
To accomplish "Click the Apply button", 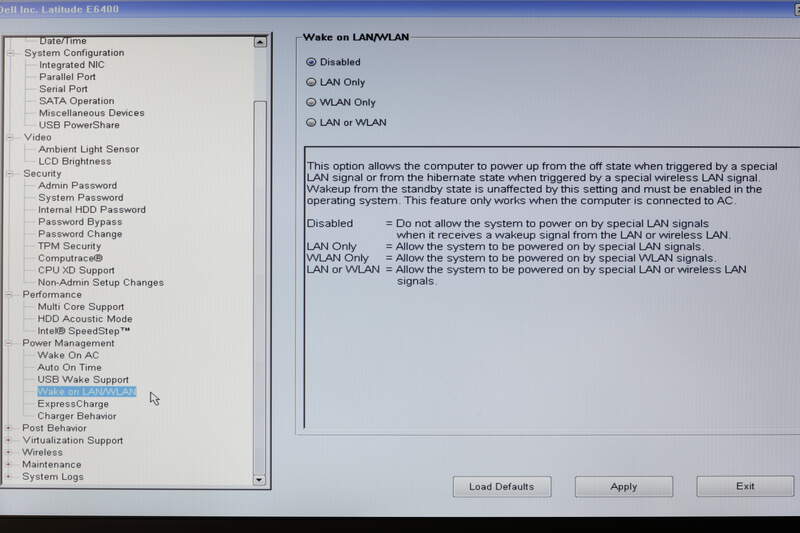I will click(623, 487).
